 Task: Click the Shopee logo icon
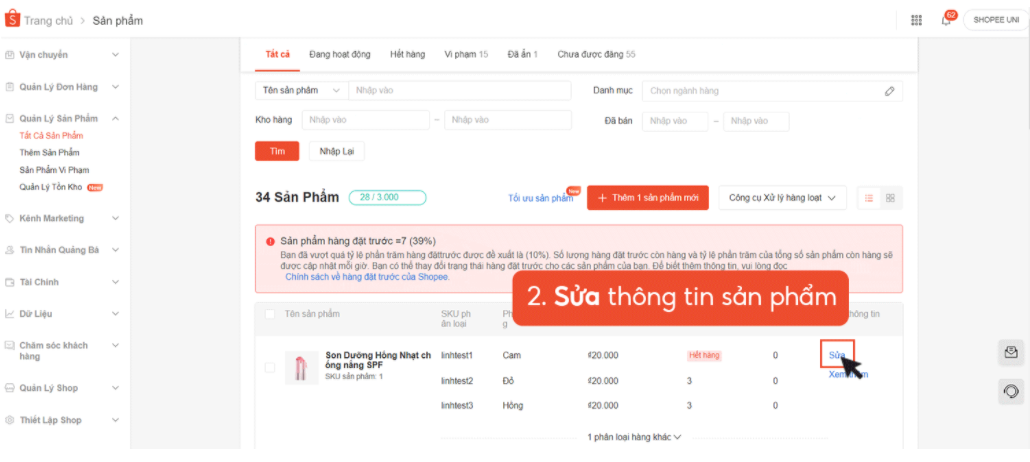coord(13,19)
